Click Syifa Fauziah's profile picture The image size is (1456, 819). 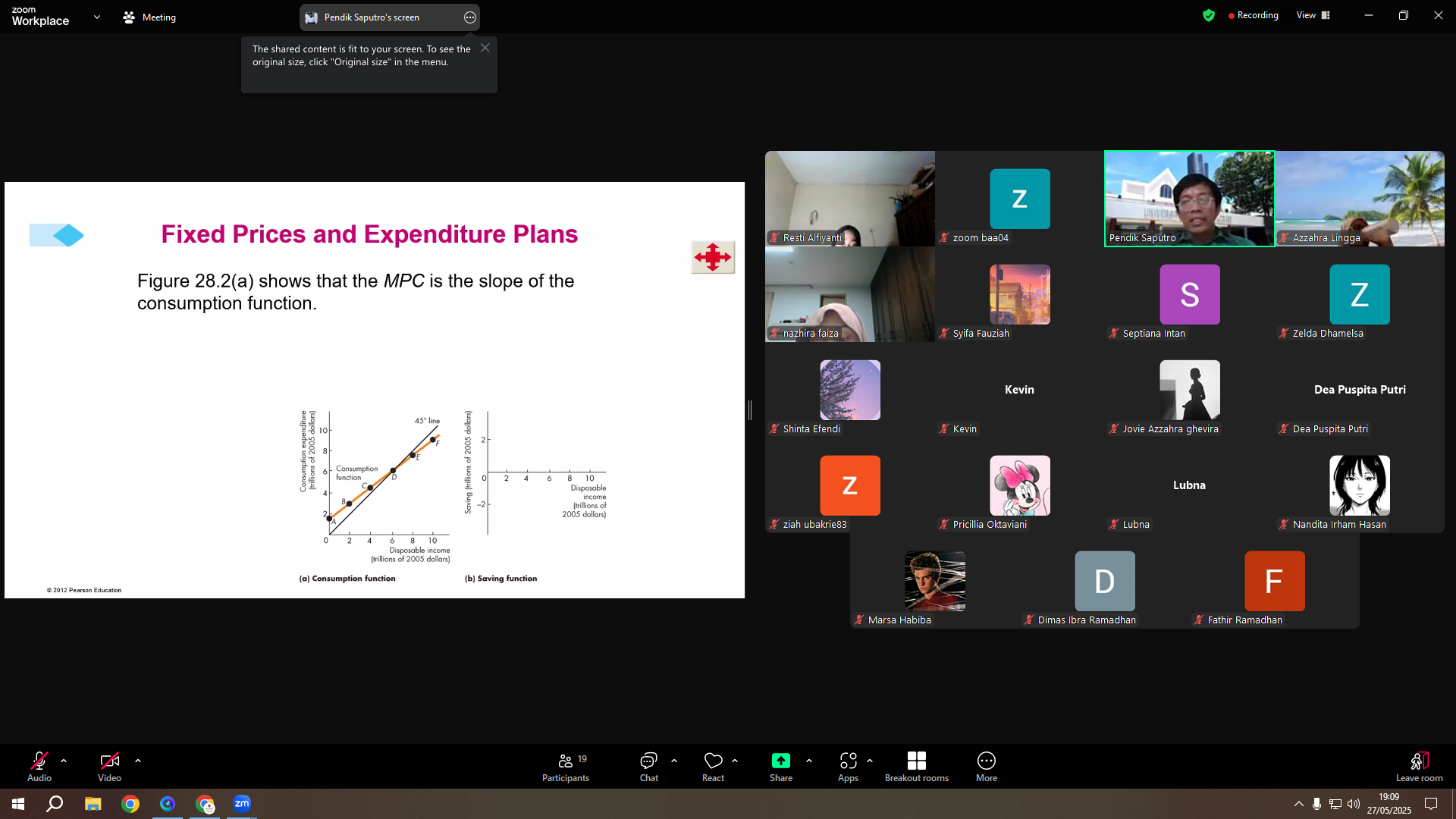(1020, 294)
